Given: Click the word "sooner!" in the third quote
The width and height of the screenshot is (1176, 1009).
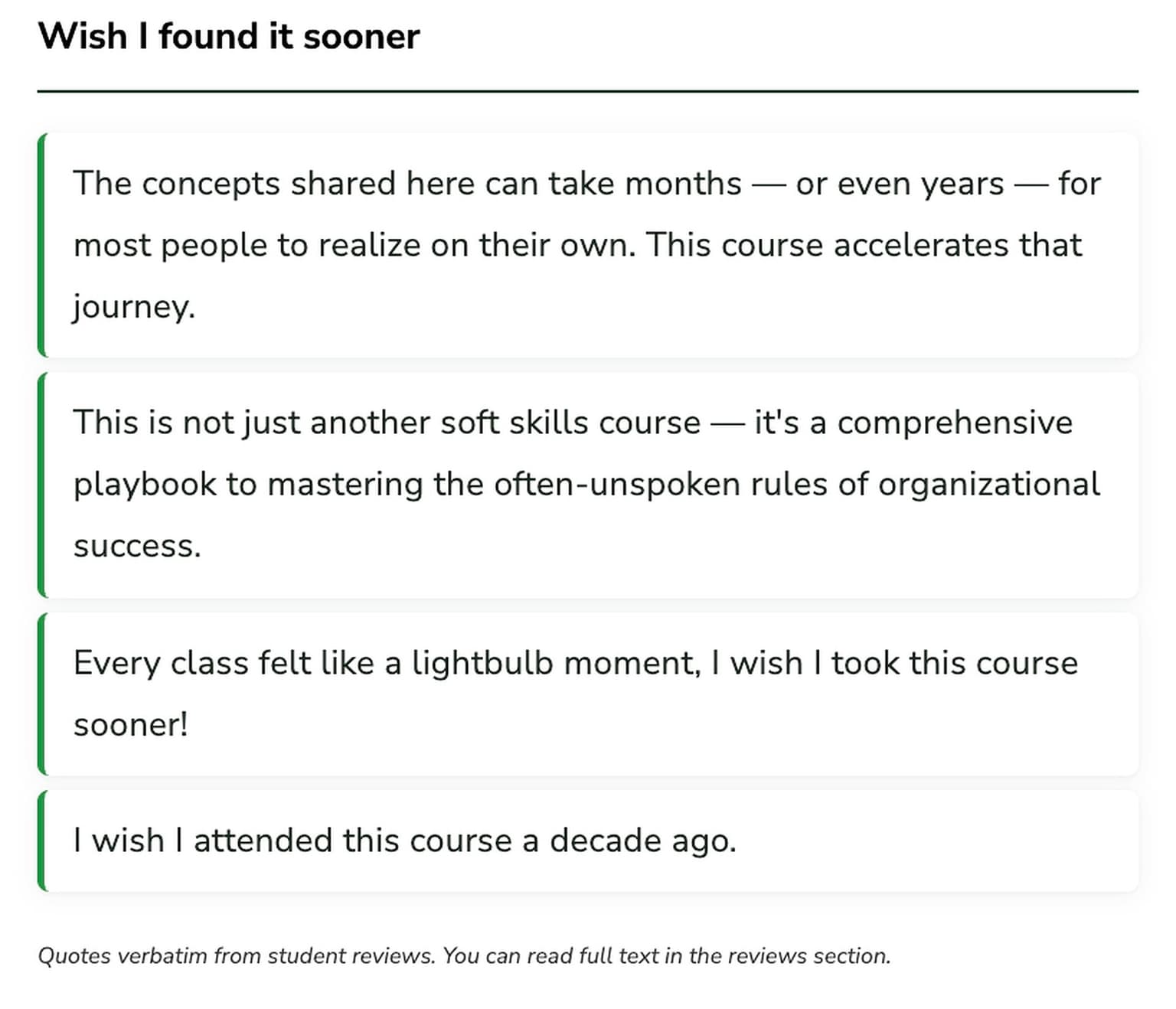Looking at the screenshot, I should pyautogui.click(x=131, y=725).
